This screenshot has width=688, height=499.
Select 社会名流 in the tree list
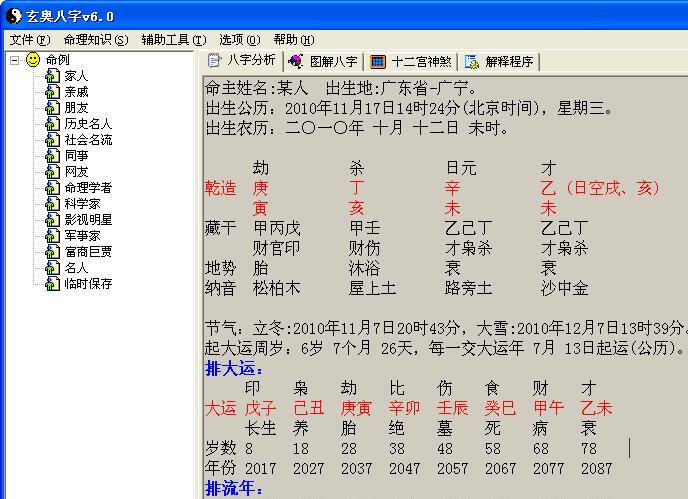tap(88, 140)
